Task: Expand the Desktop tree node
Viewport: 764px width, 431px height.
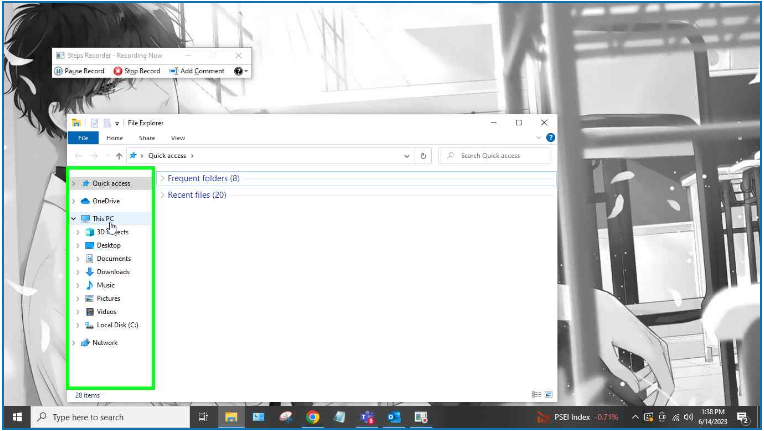Action: [78, 245]
